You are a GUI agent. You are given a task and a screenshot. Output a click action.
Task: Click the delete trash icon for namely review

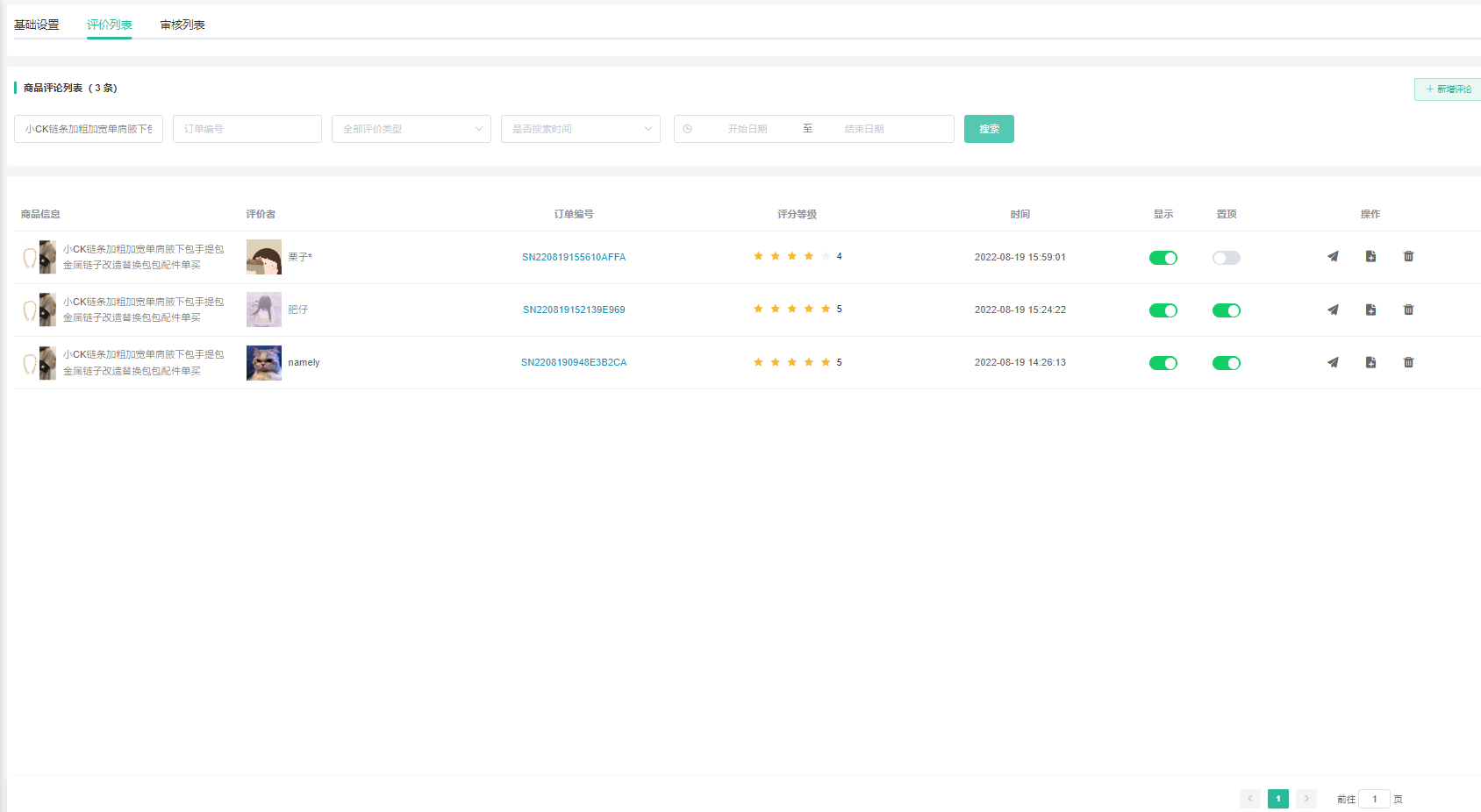point(1408,362)
